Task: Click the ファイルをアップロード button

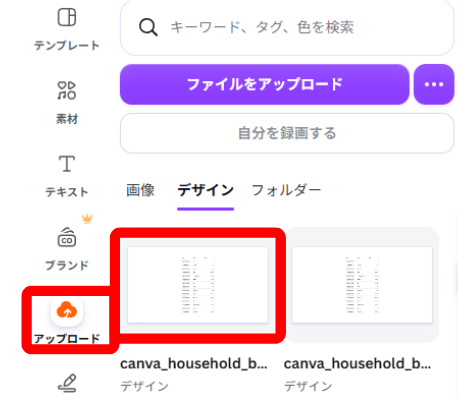Action: tap(265, 84)
